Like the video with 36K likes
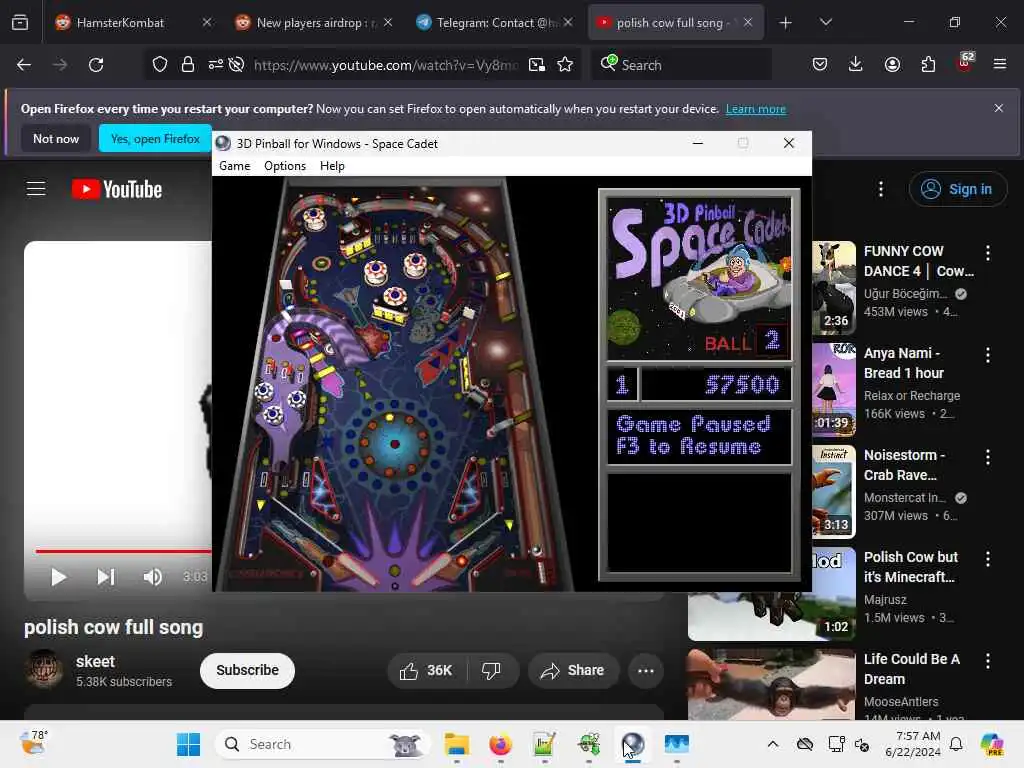Image resolution: width=1024 pixels, height=768 pixels. 426,671
